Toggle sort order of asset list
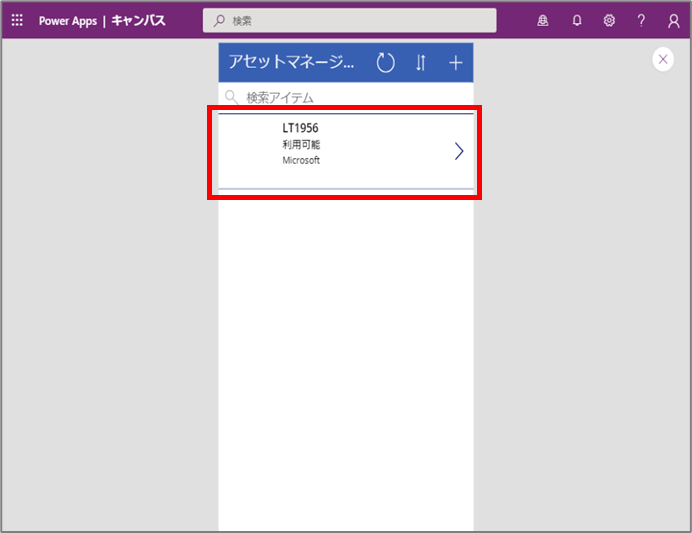692x533 pixels. click(x=421, y=63)
